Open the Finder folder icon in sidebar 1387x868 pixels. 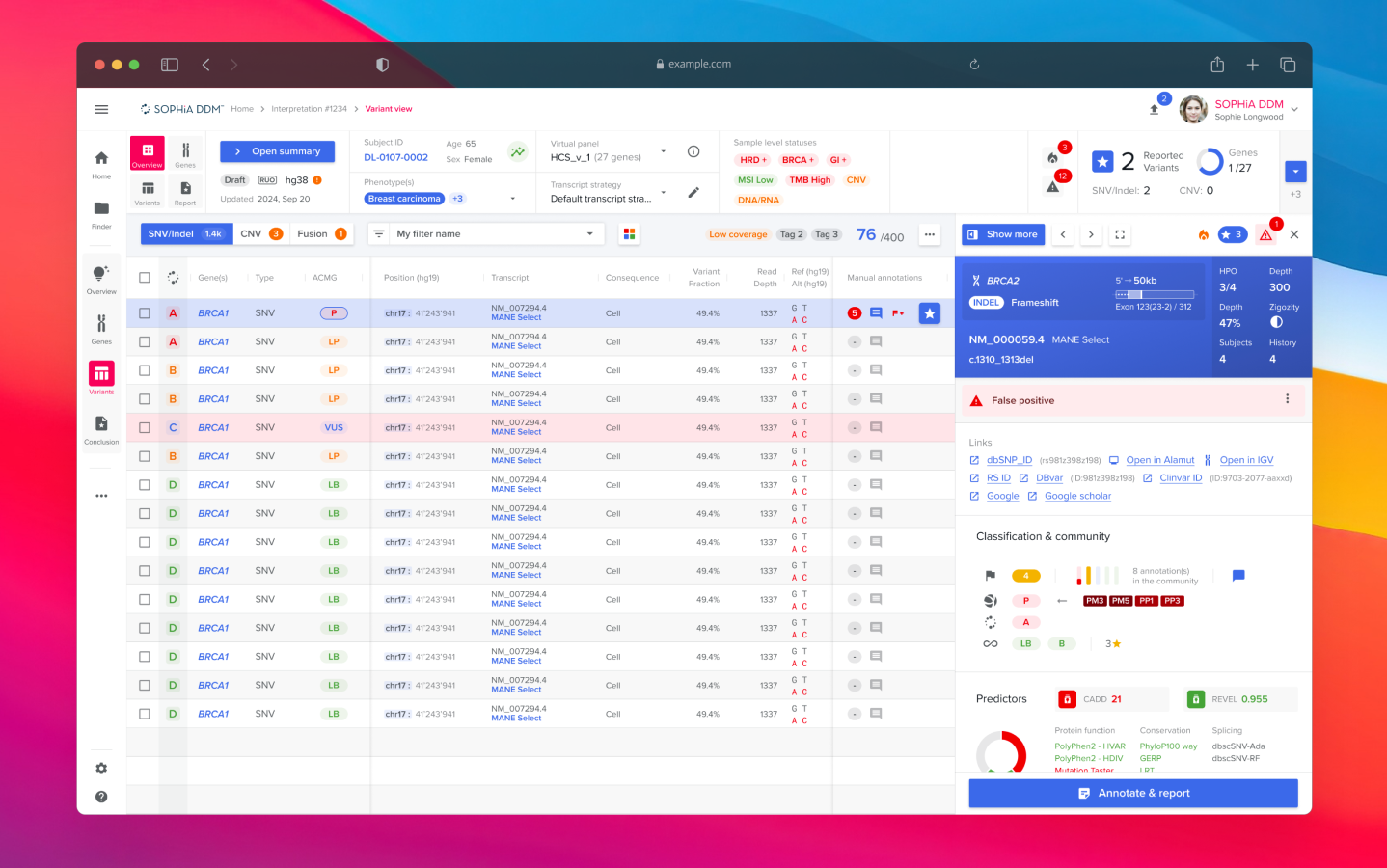coord(101,209)
